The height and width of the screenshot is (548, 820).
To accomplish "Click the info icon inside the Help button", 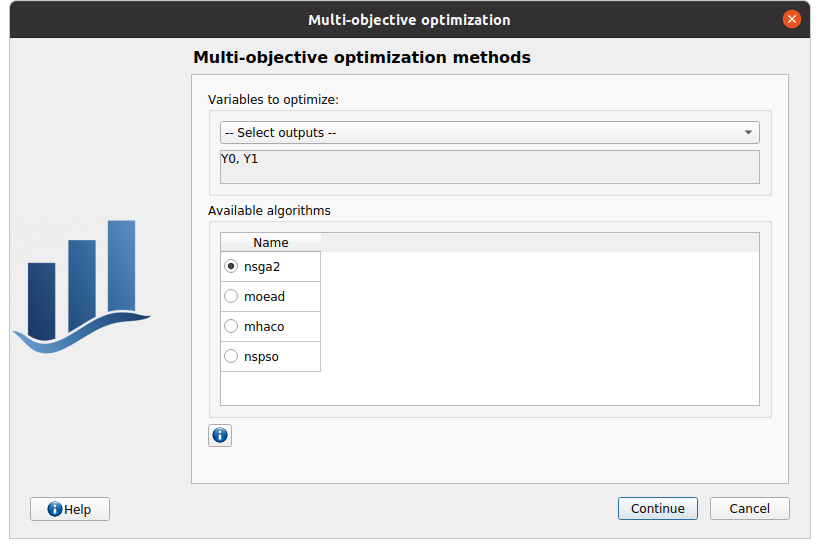I will click(x=55, y=509).
